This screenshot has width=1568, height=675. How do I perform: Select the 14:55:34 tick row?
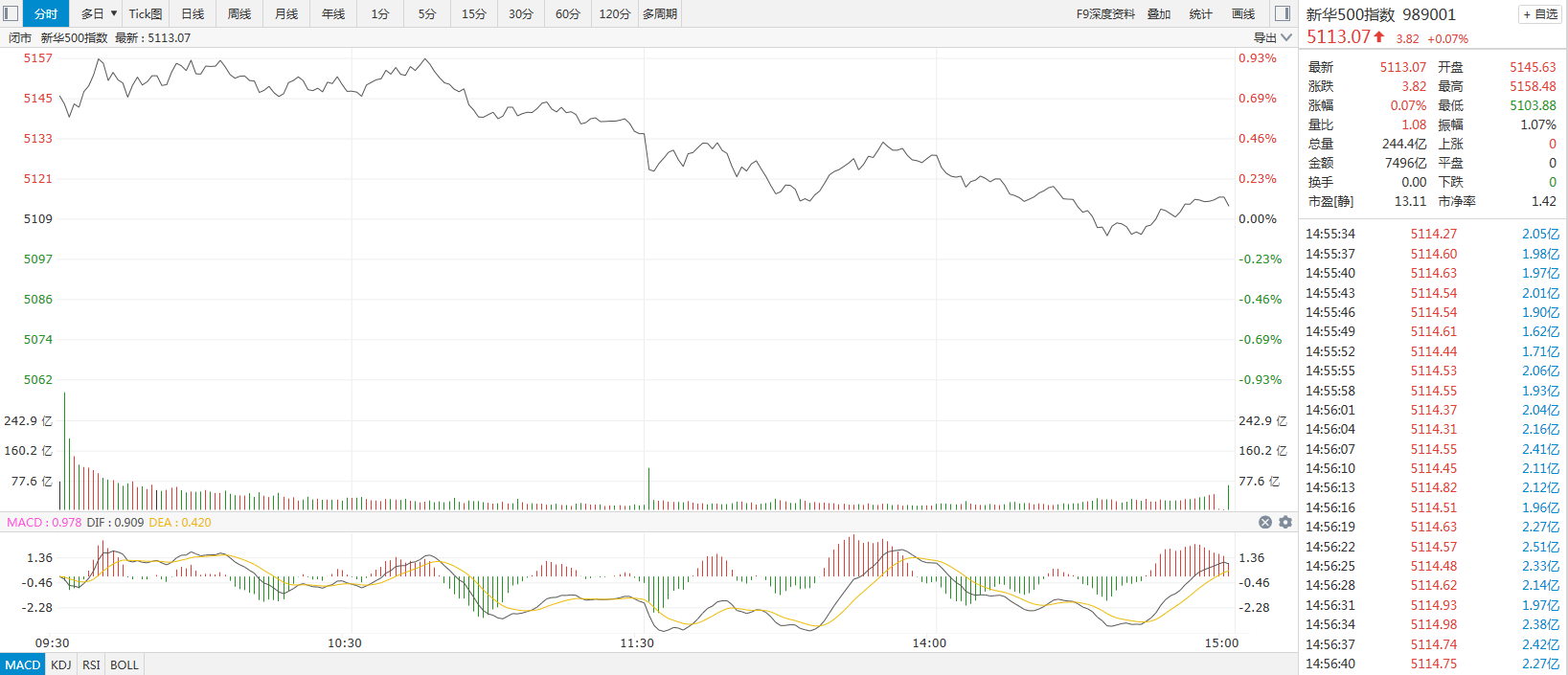coord(1432,234)
